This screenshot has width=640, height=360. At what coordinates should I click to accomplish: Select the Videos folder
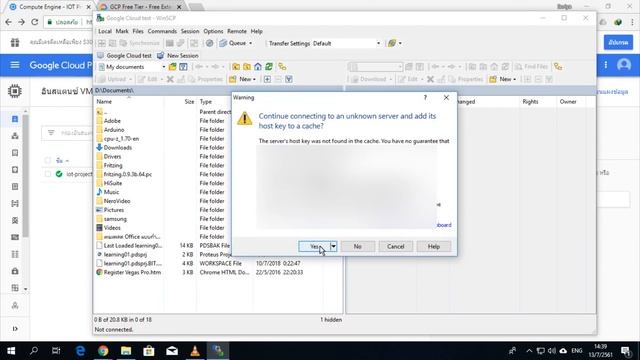112,228
